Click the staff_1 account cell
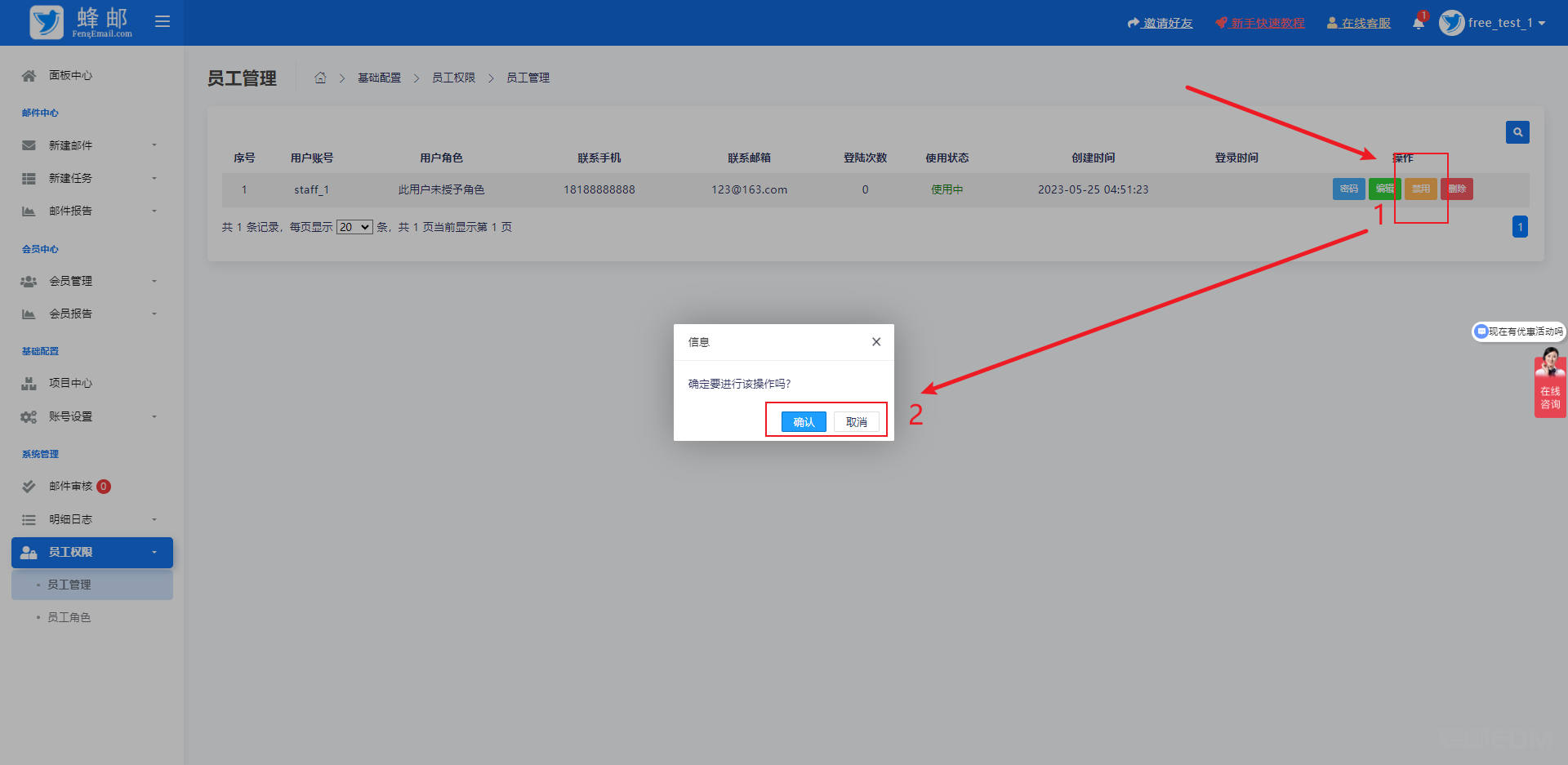 (311, 189)
